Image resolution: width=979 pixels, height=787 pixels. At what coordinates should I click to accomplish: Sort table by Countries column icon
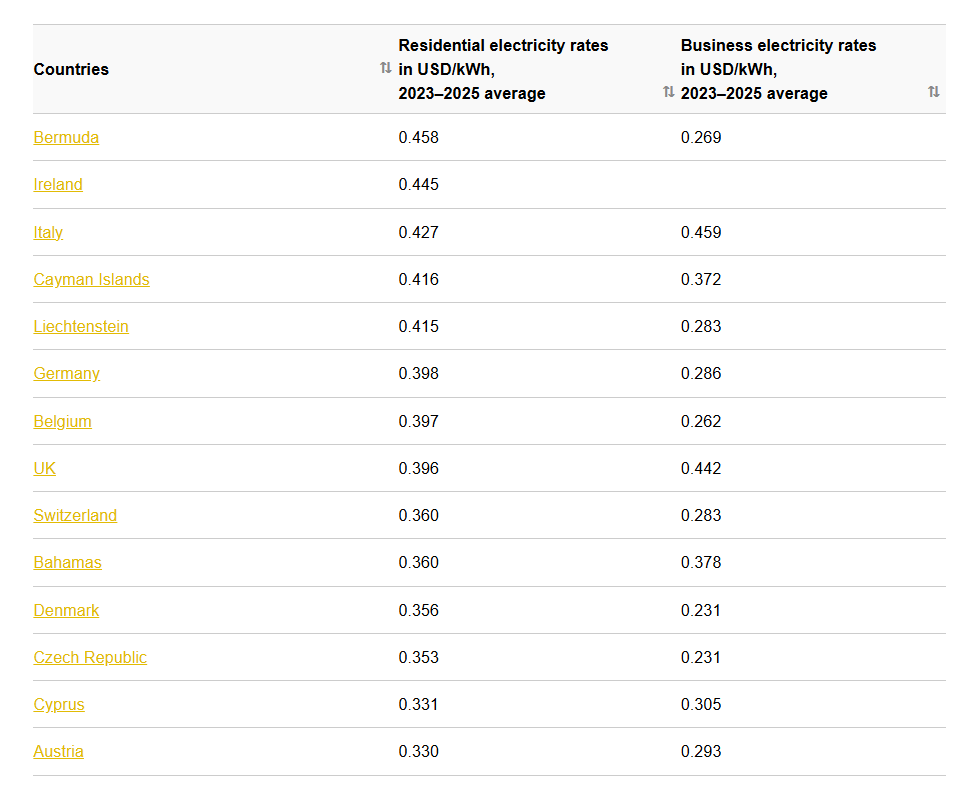pos(385,69)
